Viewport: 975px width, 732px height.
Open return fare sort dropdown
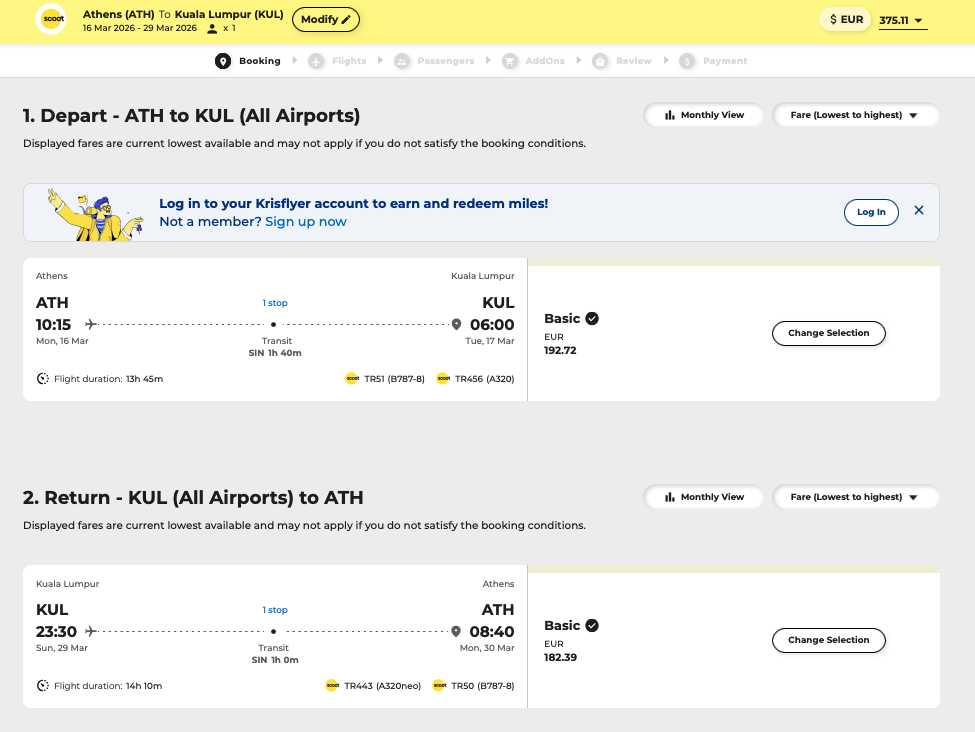coord(855,497)
